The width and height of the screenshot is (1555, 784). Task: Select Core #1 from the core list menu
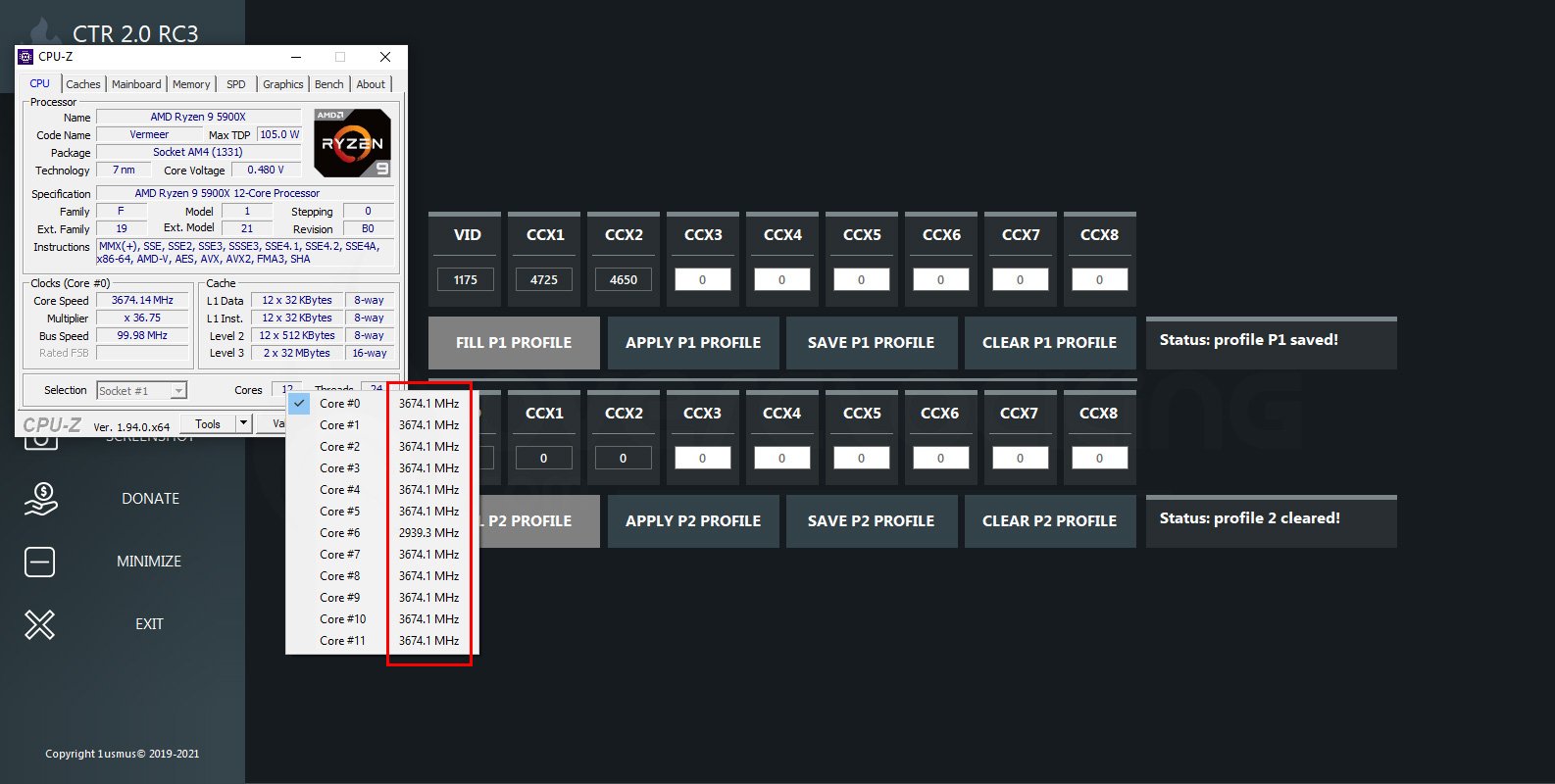click(x=382, y=425)
